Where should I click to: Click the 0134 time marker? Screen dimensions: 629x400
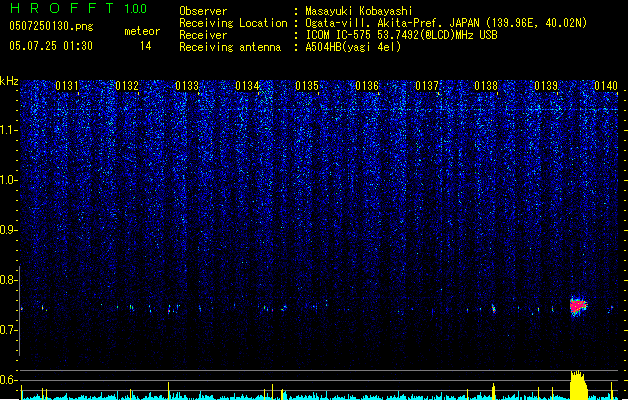pos(247,86)
